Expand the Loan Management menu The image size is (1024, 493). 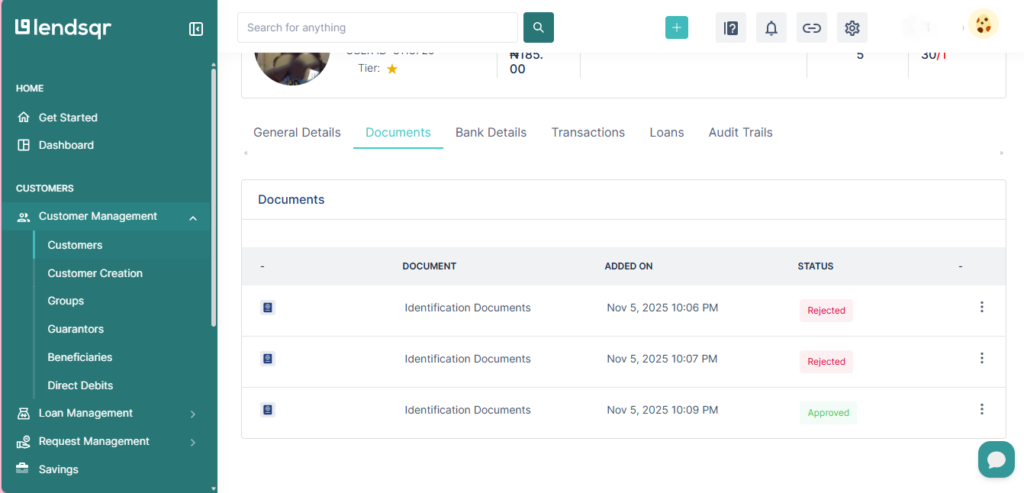point(193,414)
